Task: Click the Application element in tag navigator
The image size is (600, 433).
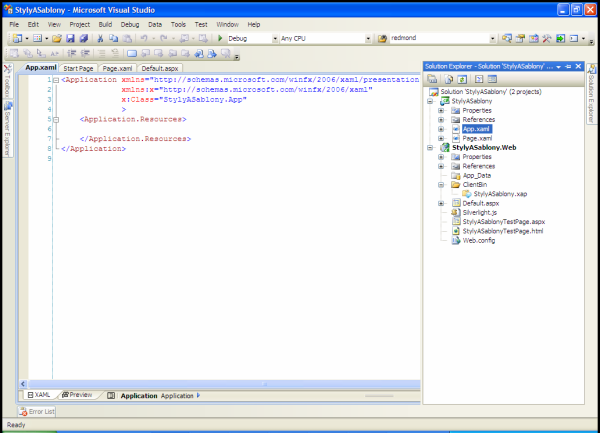Action: [x=177, y=396]
